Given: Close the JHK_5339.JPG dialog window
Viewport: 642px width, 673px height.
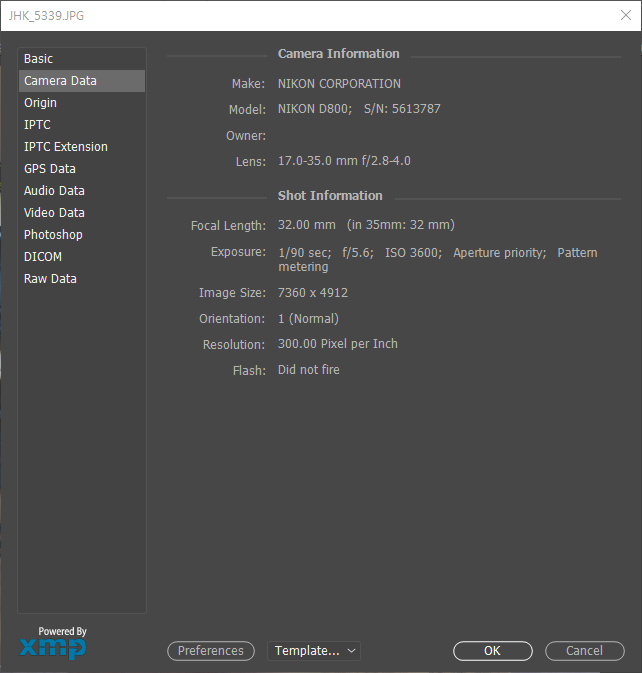Looking at the screenshot, I should click(626, 15).
